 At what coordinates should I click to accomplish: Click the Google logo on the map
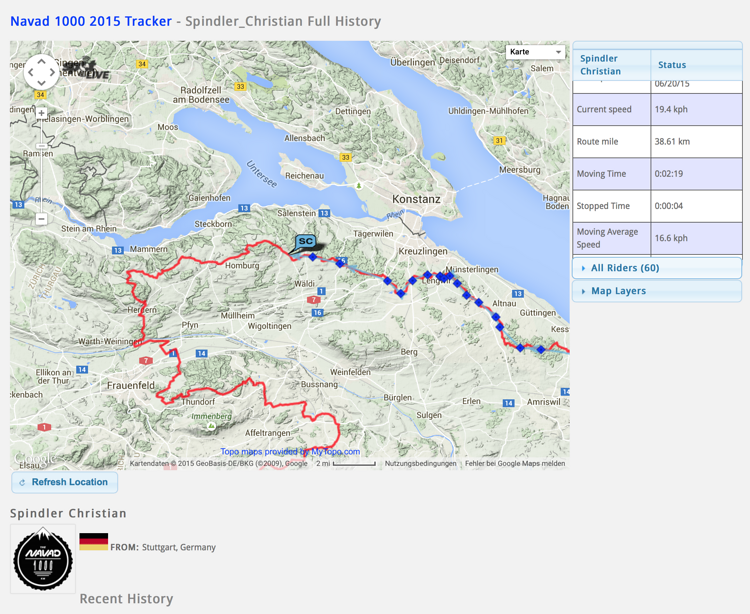click(x=34, y=458)
